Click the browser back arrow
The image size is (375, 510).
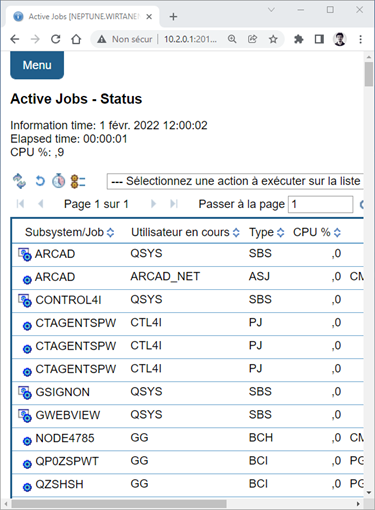pyautogui.click(x=15, y=39)
